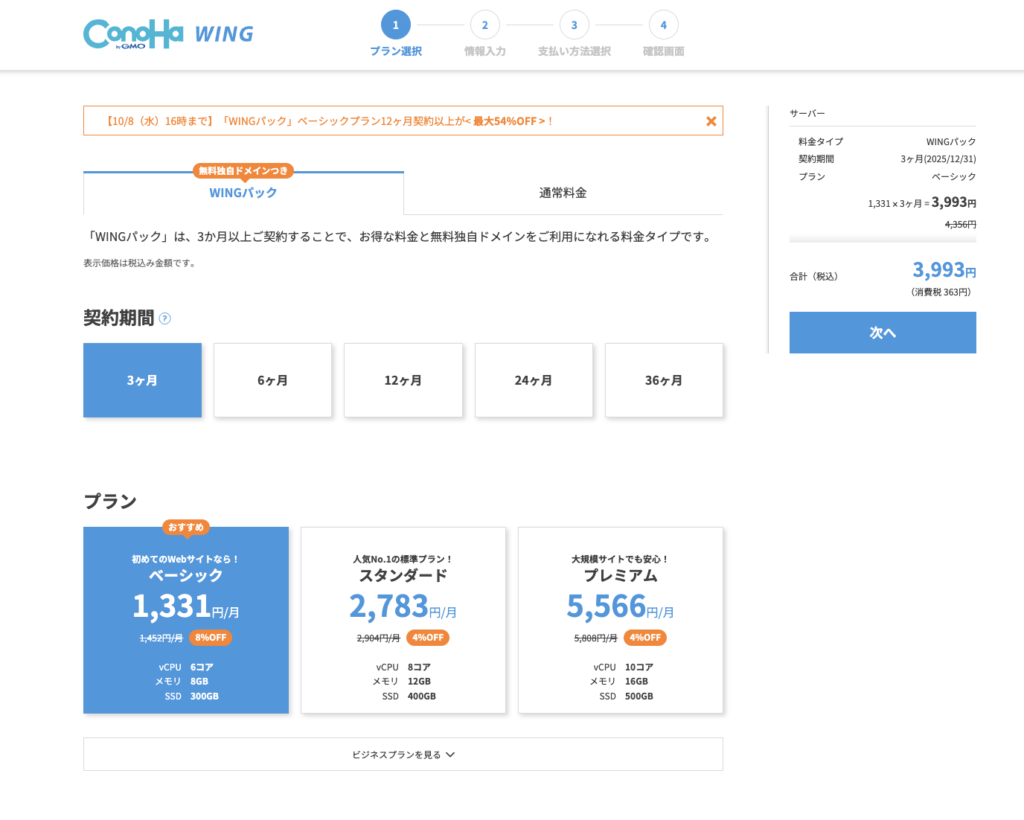Select the スタンダード plan card
1024x820 pixels.
(x=403, y=620)
